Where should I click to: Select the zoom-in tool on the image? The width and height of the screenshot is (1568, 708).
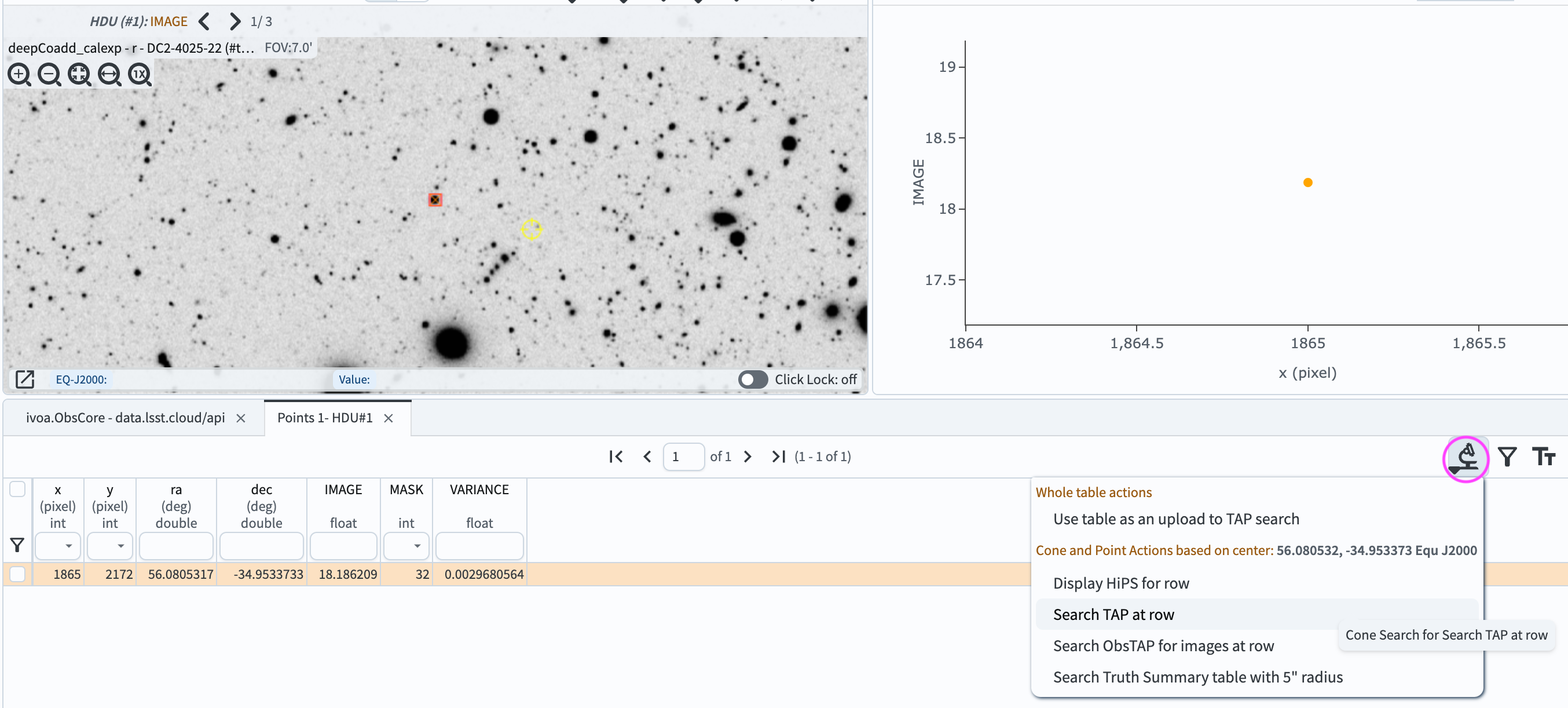(19, 75)
